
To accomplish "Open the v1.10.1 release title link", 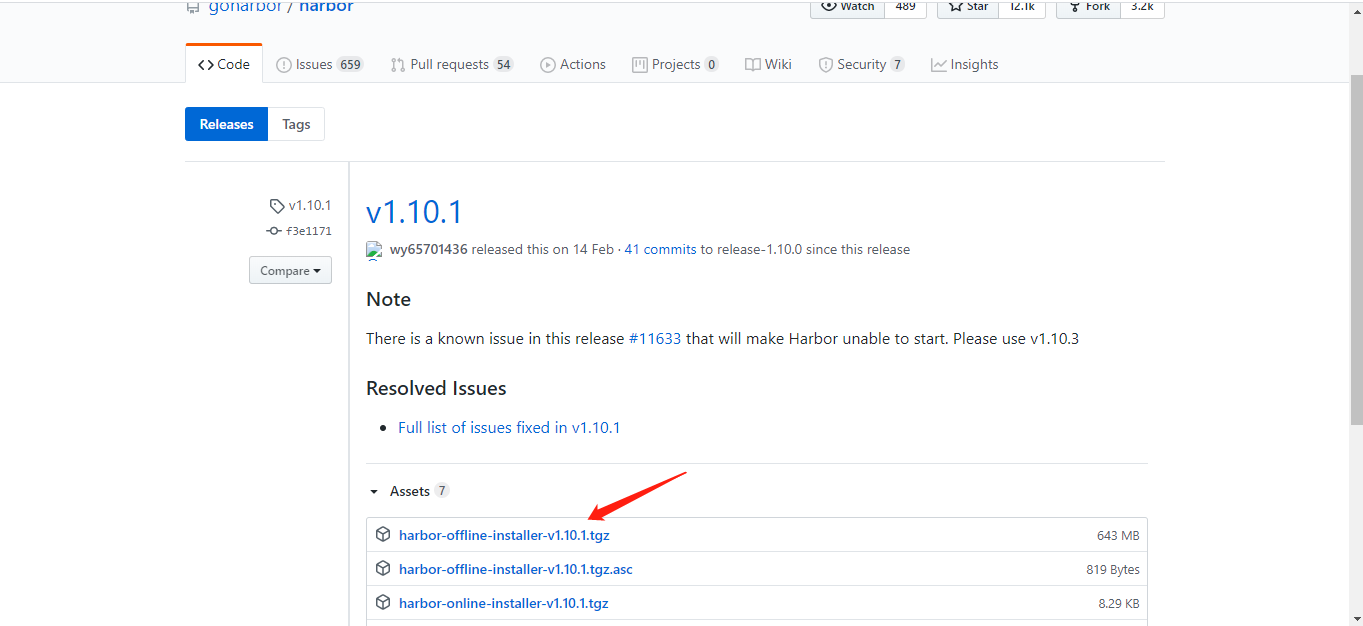I will (x=414, y=212).
